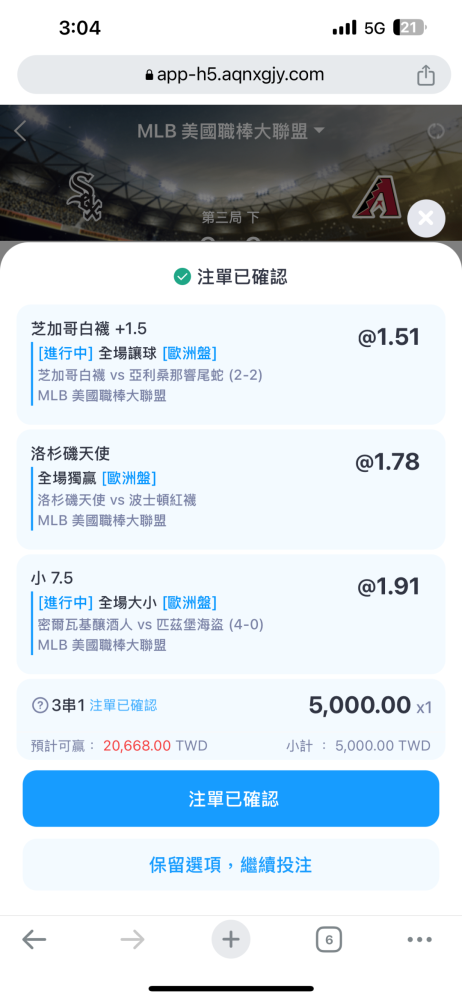The height and width of the screenshot is (1000, 462).
Task: Select the 芝加哥白襪 +1.5 bet card
Action: (231, 364)
